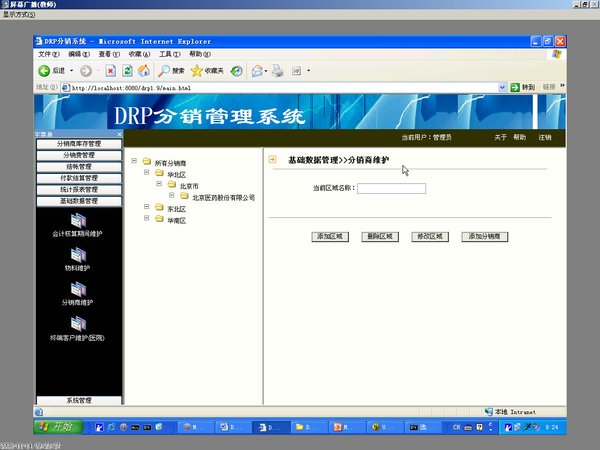Click the 添加分销商 button

[x=484, y=236]
